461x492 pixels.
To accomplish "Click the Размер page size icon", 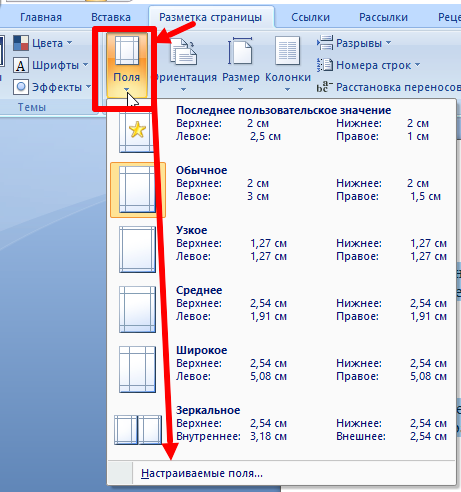I will click(x=240, y=51).
